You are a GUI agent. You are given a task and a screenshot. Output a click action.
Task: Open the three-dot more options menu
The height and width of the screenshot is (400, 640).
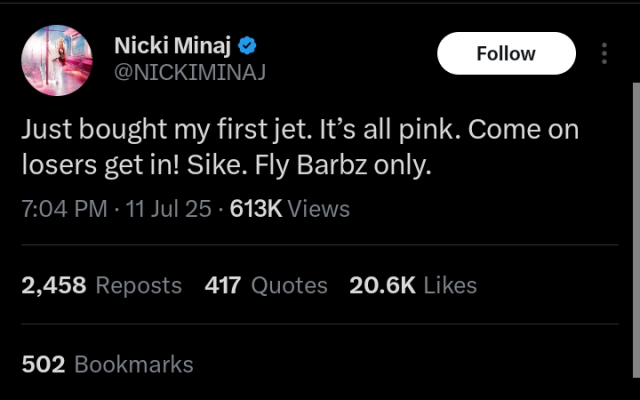click(x=604, y=53)
